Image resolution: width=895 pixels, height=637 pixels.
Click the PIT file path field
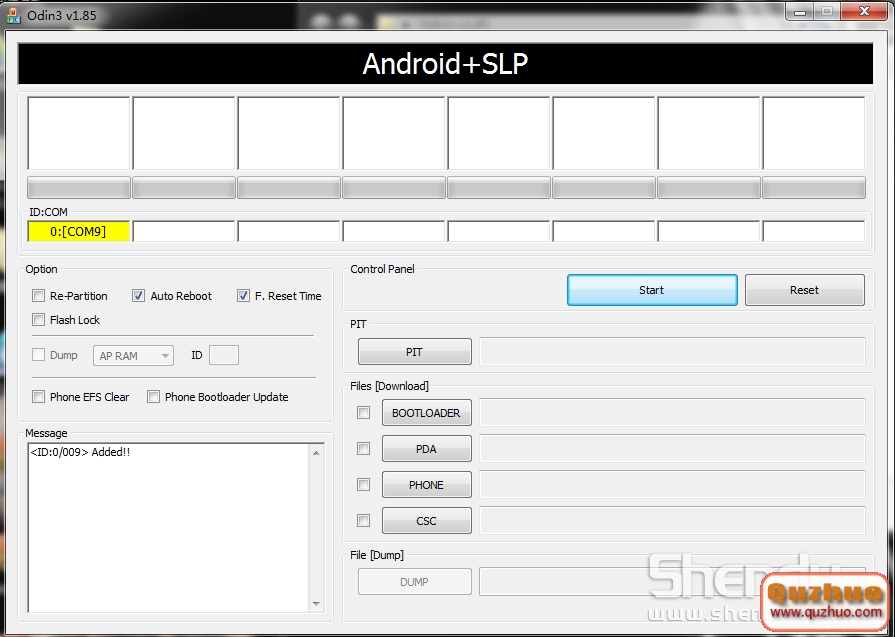[672, 352]
